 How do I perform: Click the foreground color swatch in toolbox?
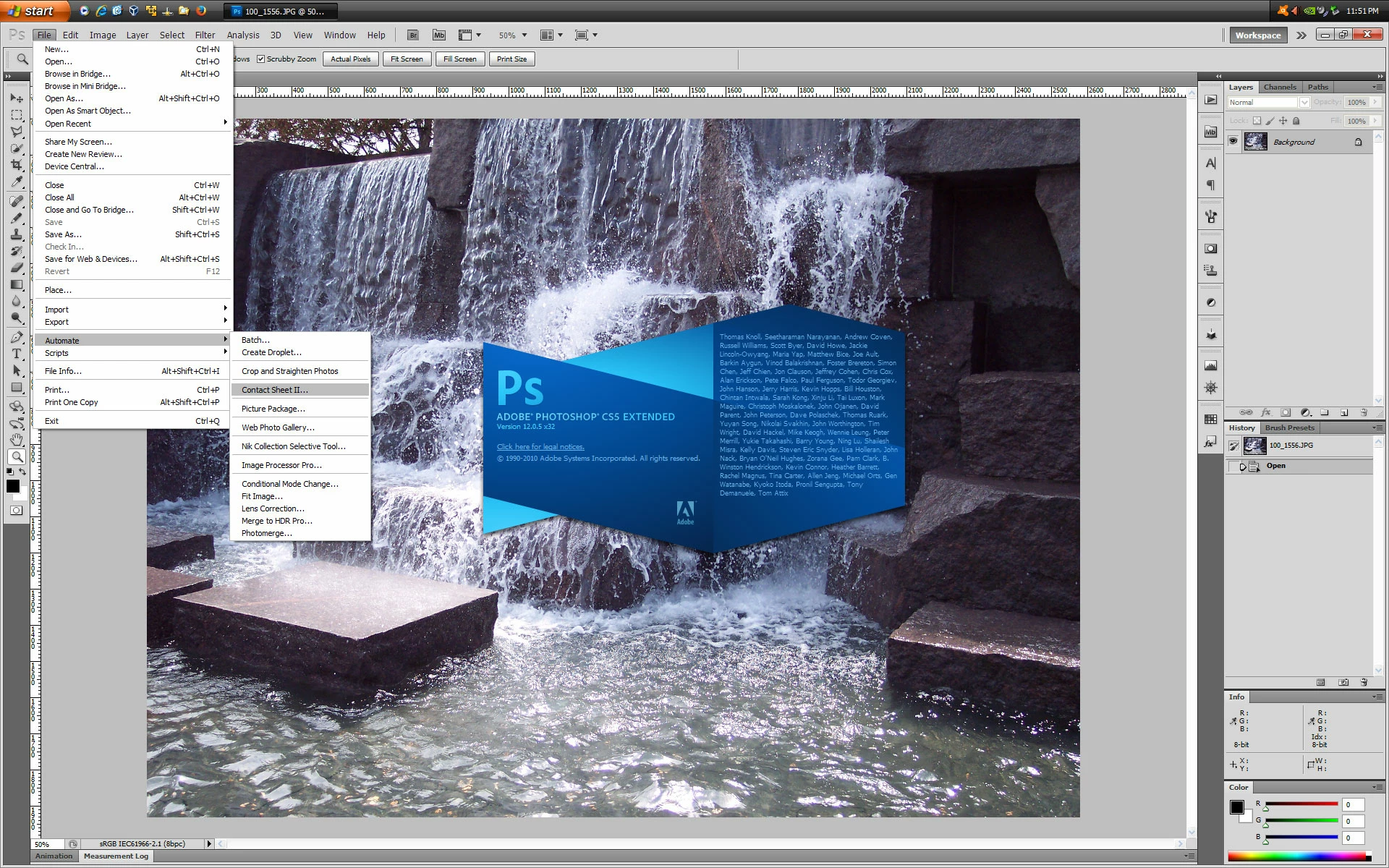pyautogui.click(x=13, y=486)
